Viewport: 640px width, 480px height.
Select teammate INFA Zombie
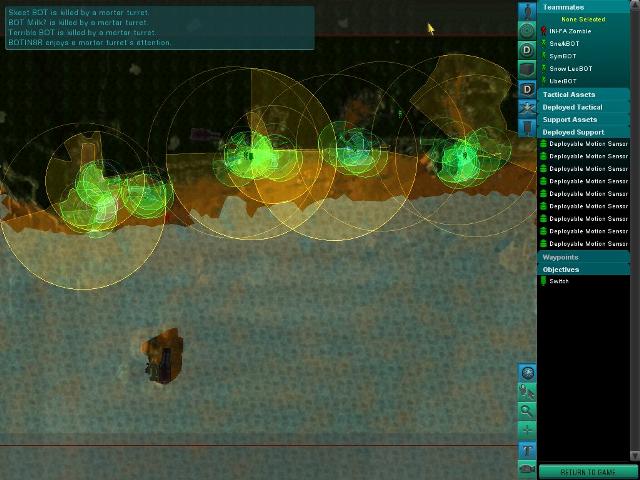(570, 31)
